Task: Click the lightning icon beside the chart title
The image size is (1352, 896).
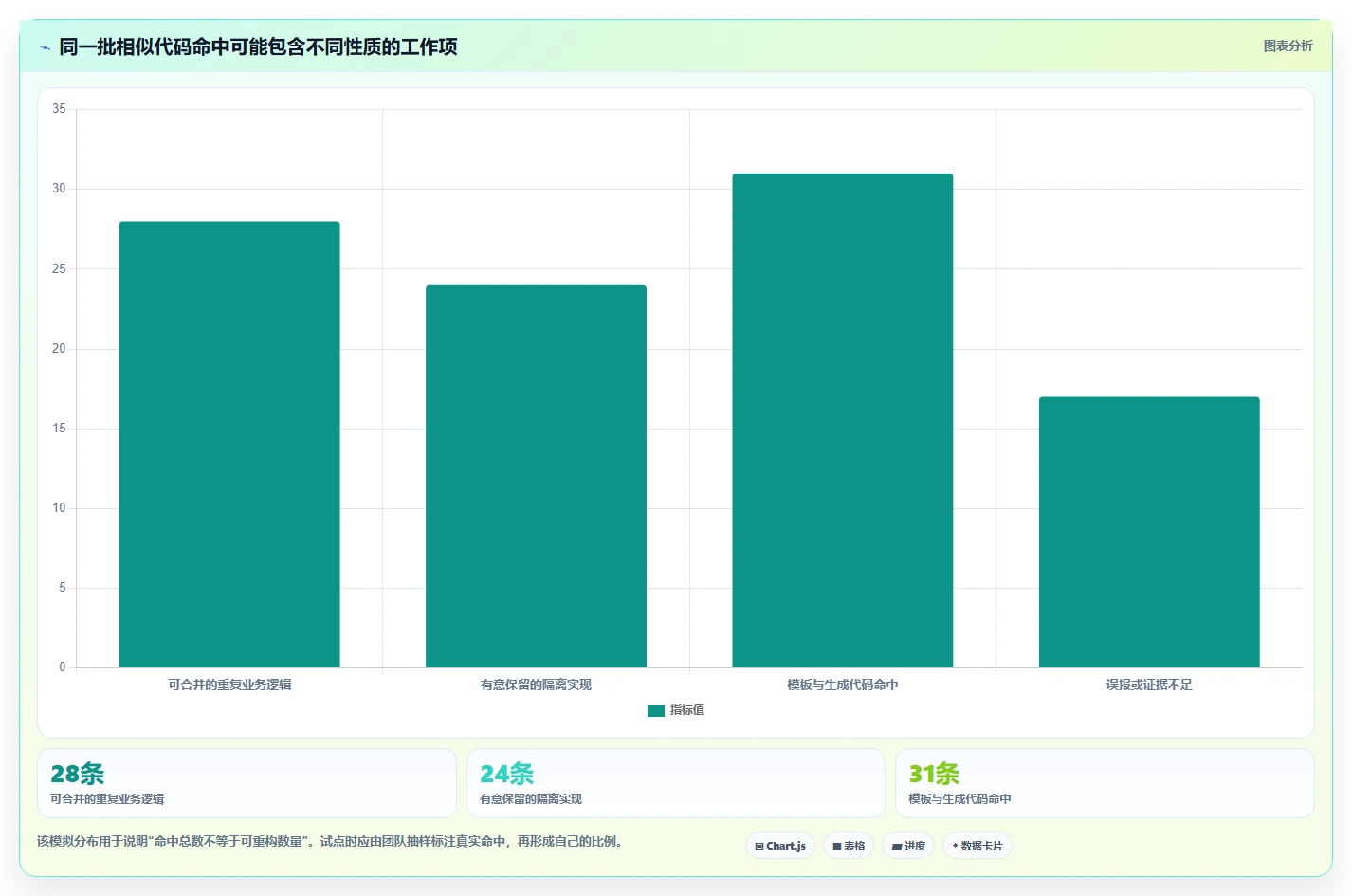Action: pos(45,47)
